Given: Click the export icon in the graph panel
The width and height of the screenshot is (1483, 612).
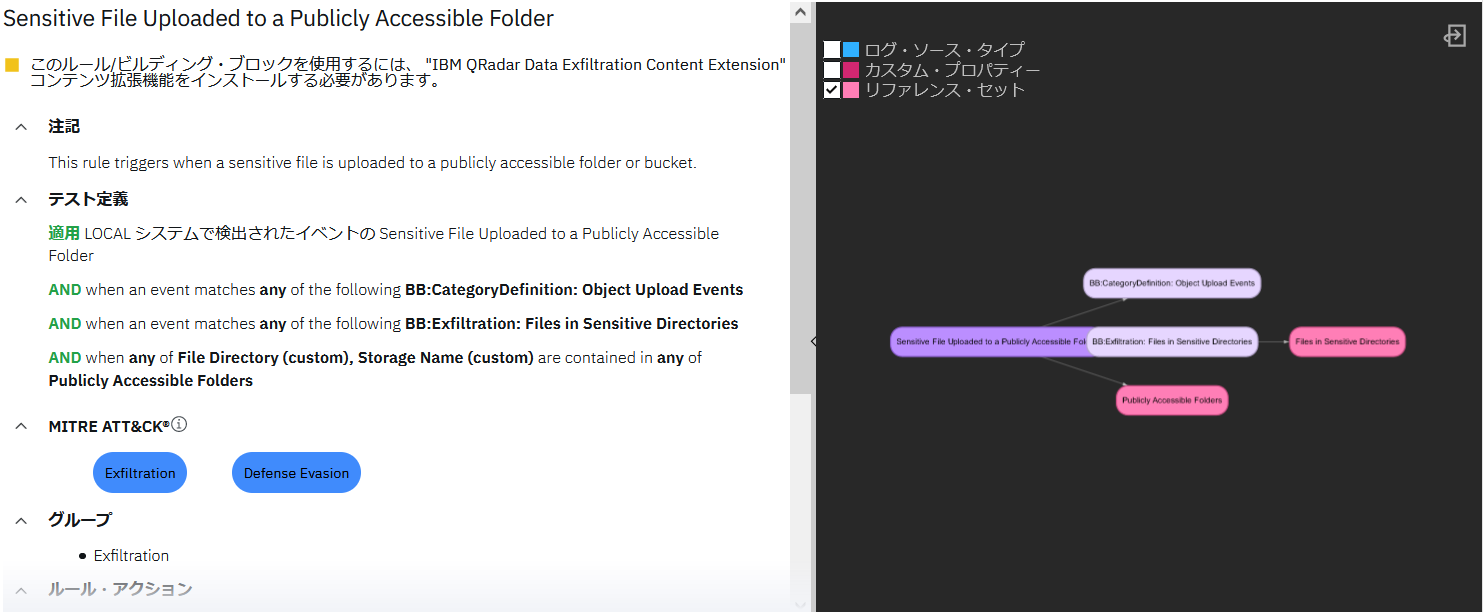Looking at the screenshot, I should click(1454, 36).
